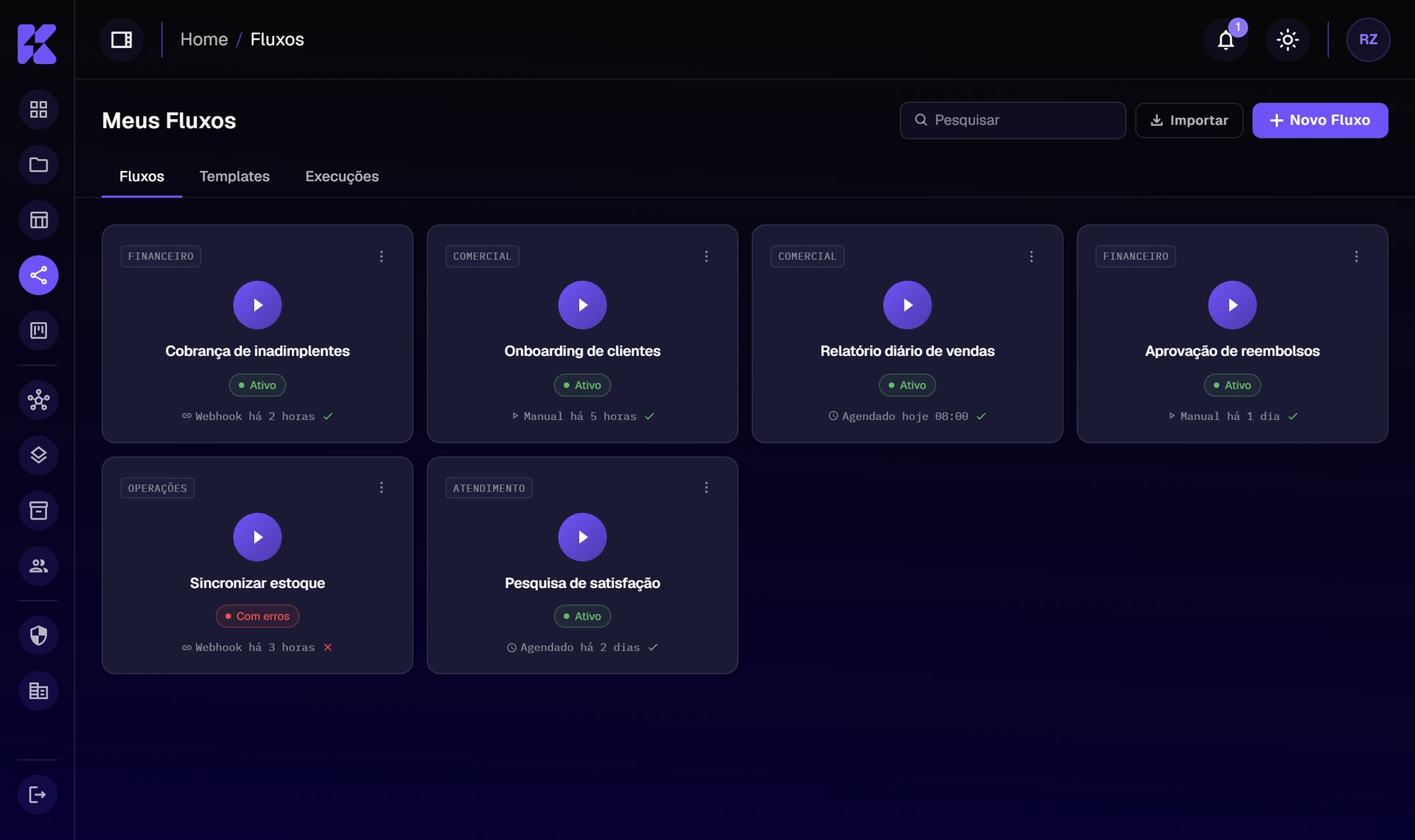1415x840 pixels.
Task: Open the building company sidebar icon
Action: pyautogui.click(x=38, y=690)
